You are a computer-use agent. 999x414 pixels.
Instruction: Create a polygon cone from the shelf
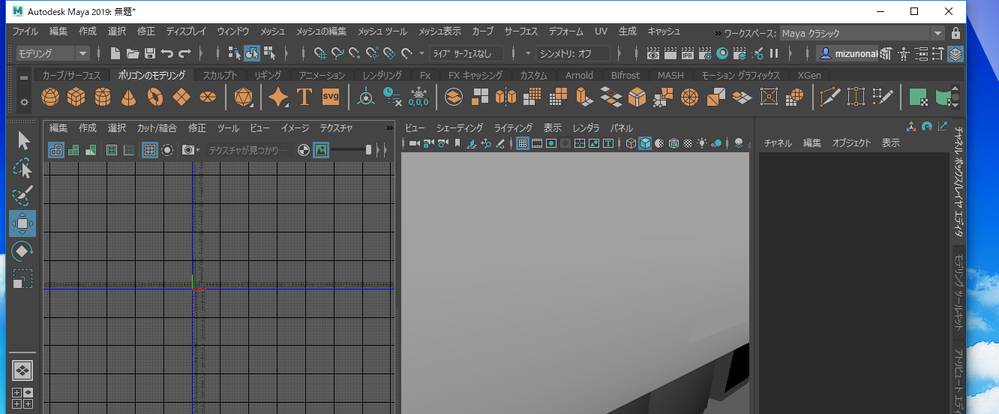pos(129,97)
